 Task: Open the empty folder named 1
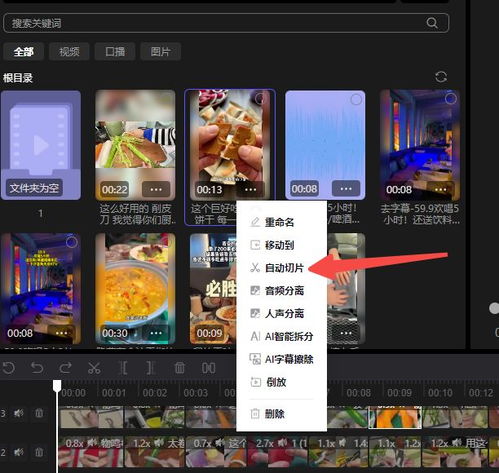pos(41,145)
